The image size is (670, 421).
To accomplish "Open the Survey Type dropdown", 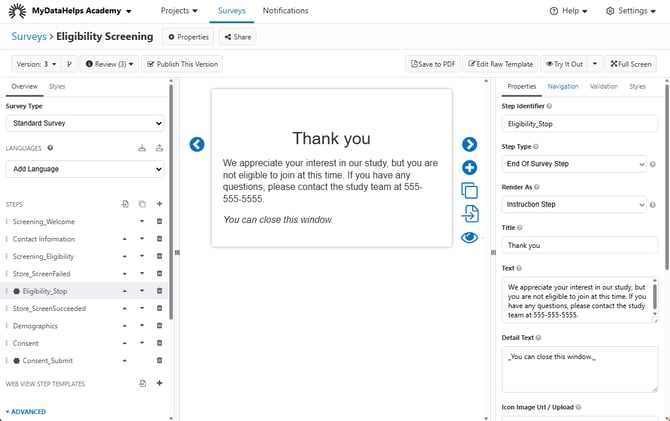I will click(x=85, y=123).
